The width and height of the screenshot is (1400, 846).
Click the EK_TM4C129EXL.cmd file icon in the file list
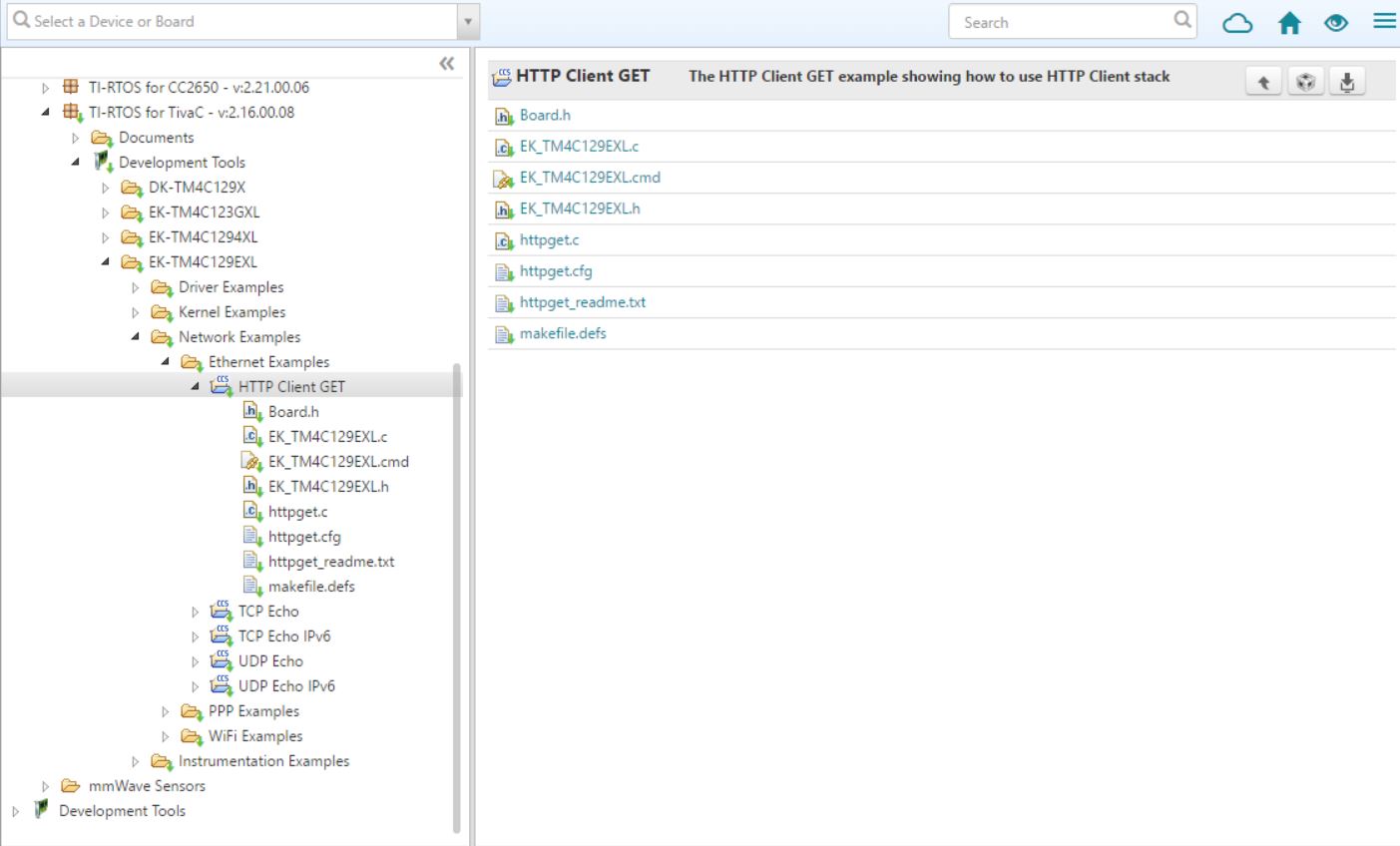504,179
